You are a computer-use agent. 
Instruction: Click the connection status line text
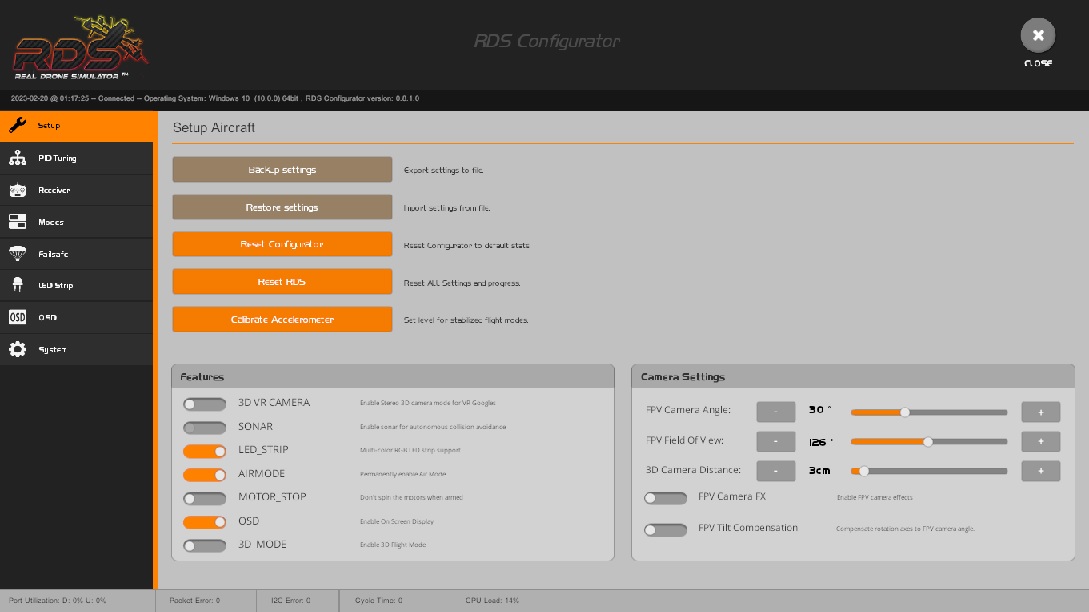[215, 99]
